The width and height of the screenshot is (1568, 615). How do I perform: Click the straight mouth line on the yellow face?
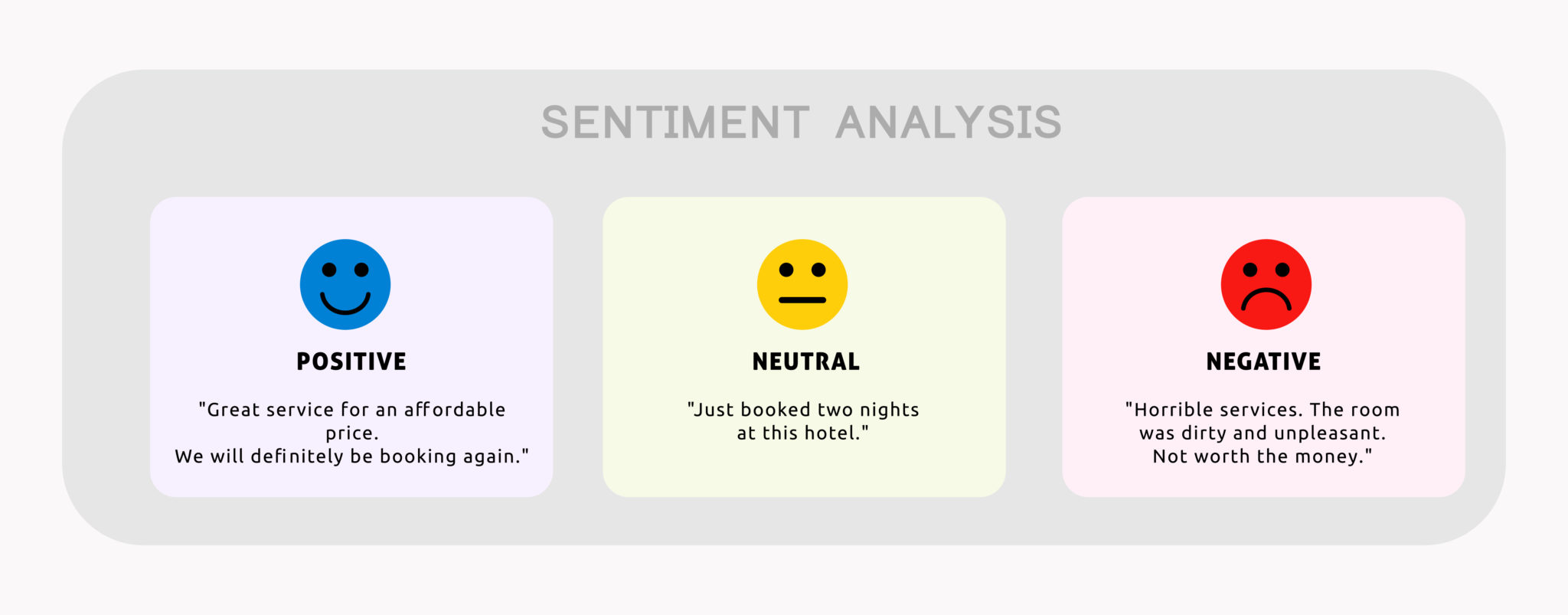coord(802,300)
